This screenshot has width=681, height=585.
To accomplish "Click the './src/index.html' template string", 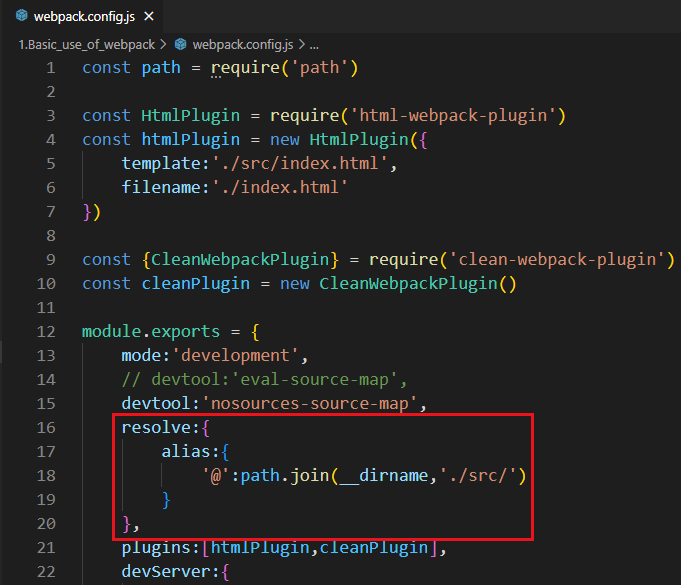I will 299,164.
